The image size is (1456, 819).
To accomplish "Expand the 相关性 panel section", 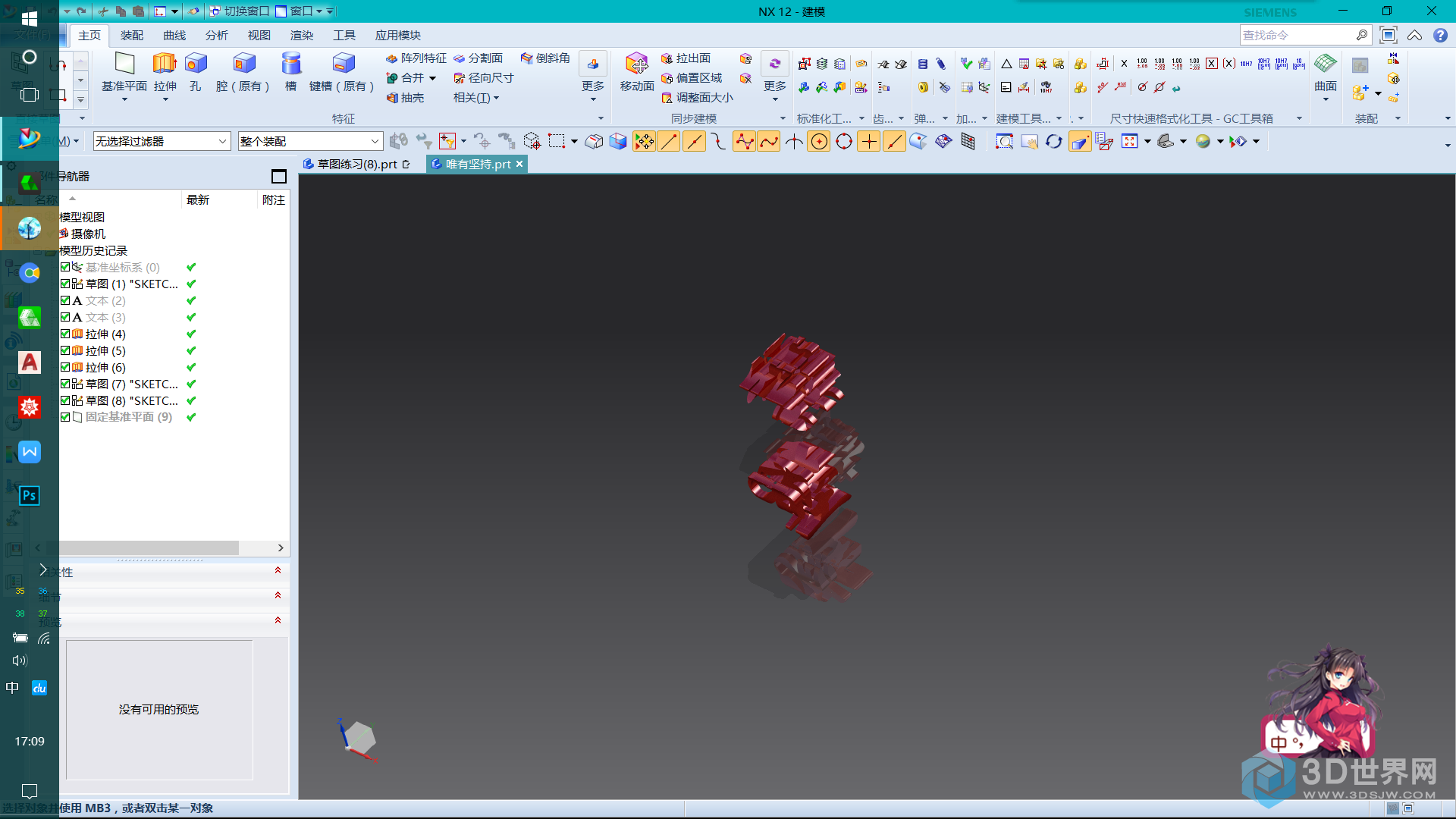I will (x=278, y=570).
